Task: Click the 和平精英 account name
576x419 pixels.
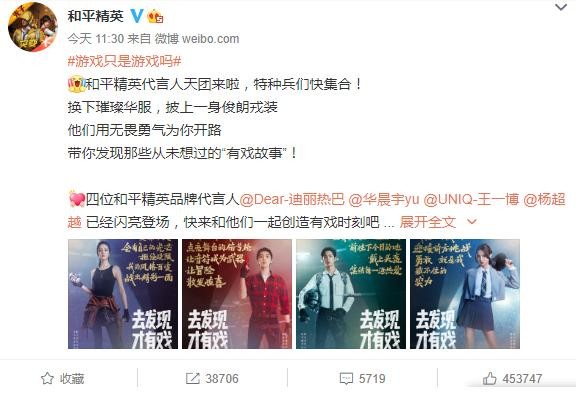Action: [x=96, y=16]
